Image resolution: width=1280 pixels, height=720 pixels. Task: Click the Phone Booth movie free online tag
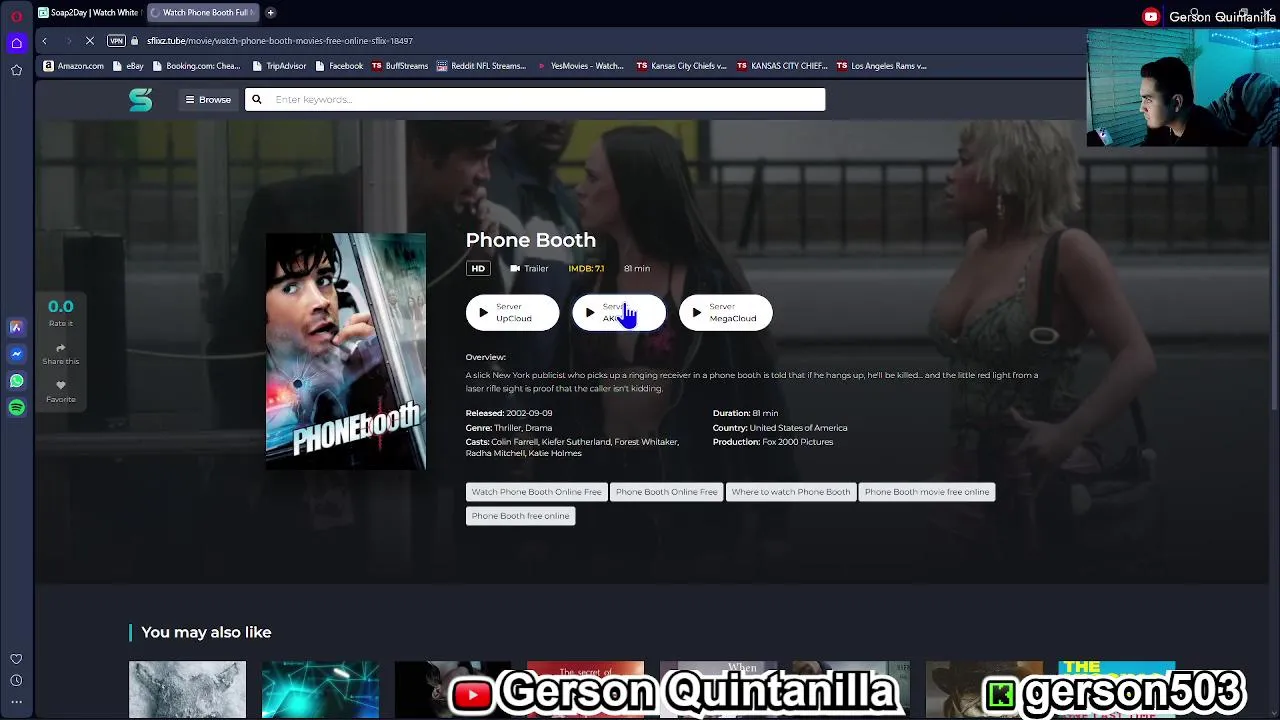pos(926,492)
